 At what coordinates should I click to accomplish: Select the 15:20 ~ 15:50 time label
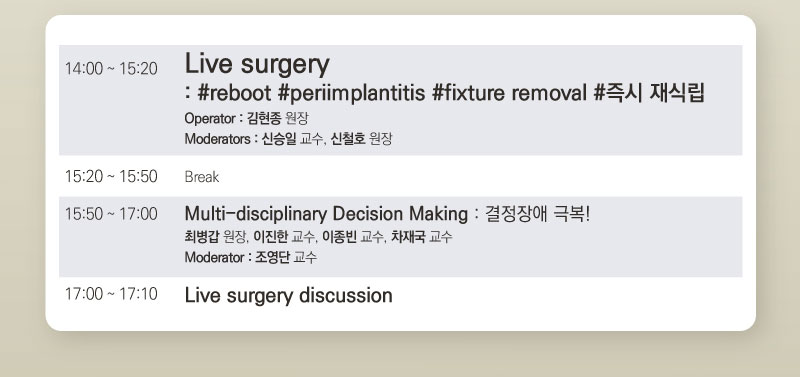tap(111, 177)
